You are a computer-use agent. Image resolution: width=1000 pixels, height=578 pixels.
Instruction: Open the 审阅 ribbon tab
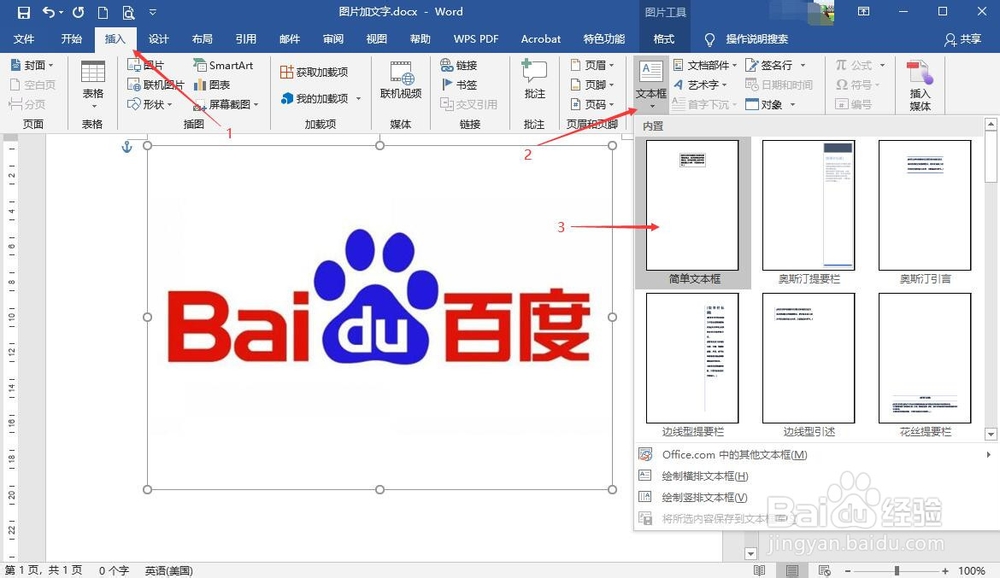click(333, 39)
